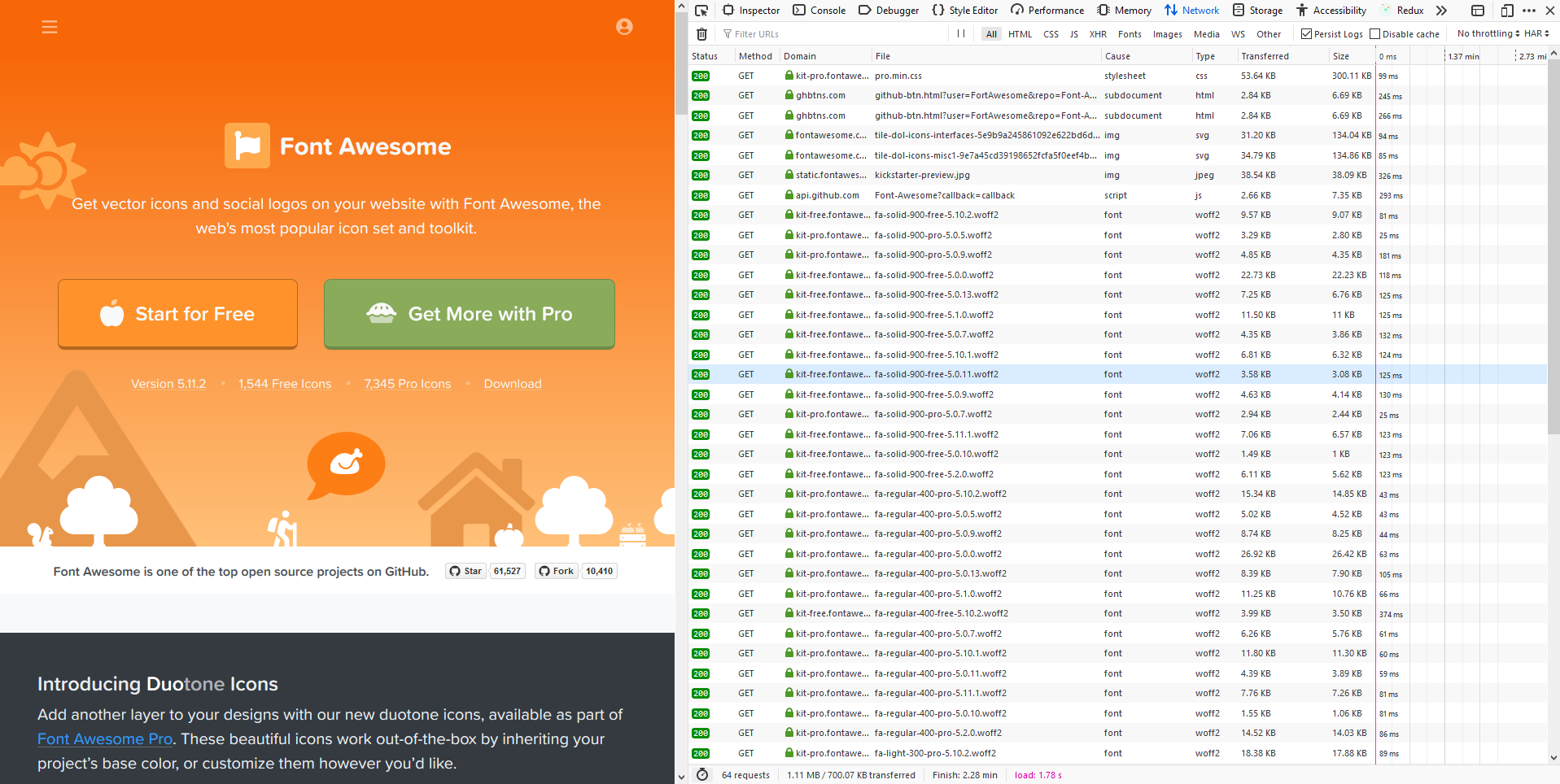Click into the Filter URLs field
This screenshot has width=1560, height=784.
[833, 34]
